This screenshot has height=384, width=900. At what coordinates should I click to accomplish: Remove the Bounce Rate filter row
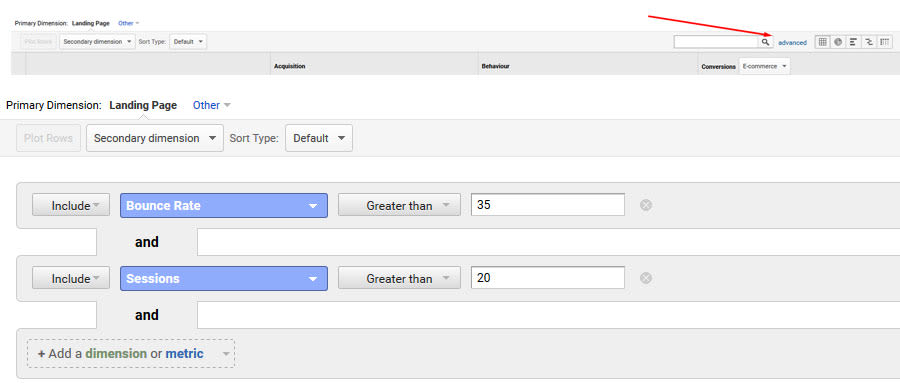[x=646, y=205]
